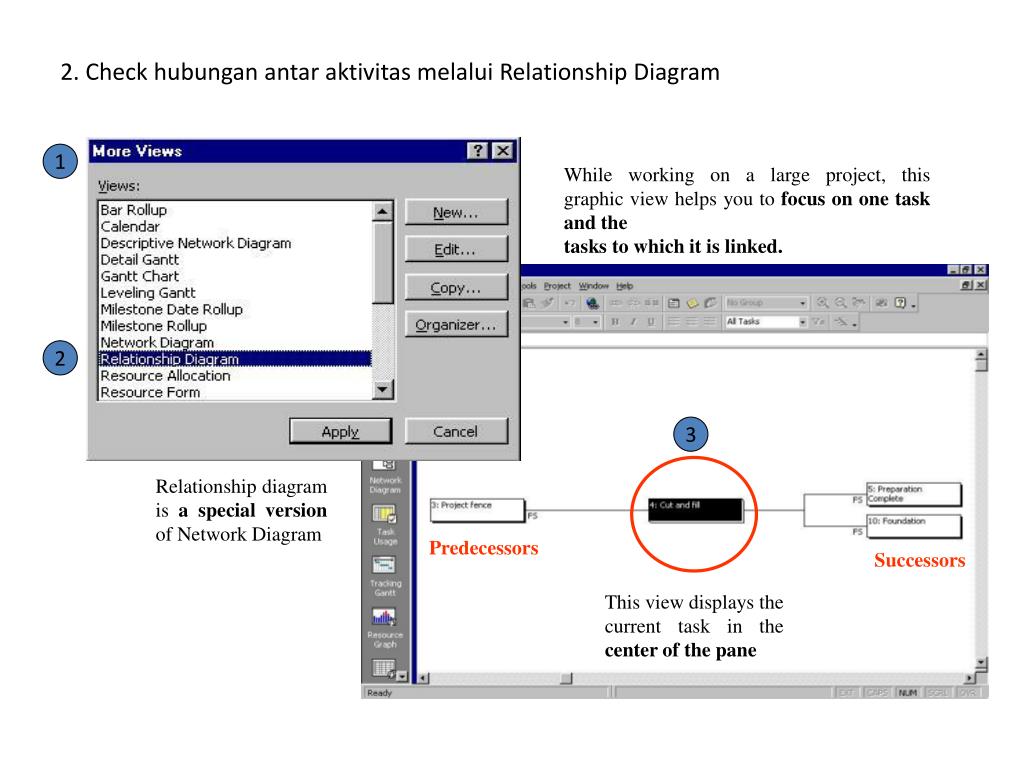Click the Align Right toolbar icon
1024x768 pixels.
(x=710, y=322)
